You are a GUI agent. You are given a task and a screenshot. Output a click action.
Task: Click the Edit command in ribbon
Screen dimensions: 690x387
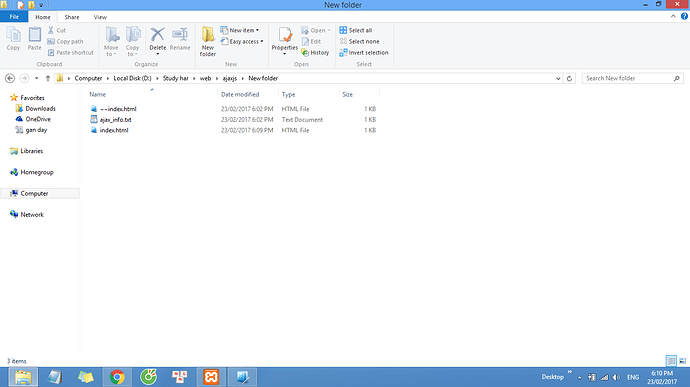pyautogui.click(x=312, y=41)
